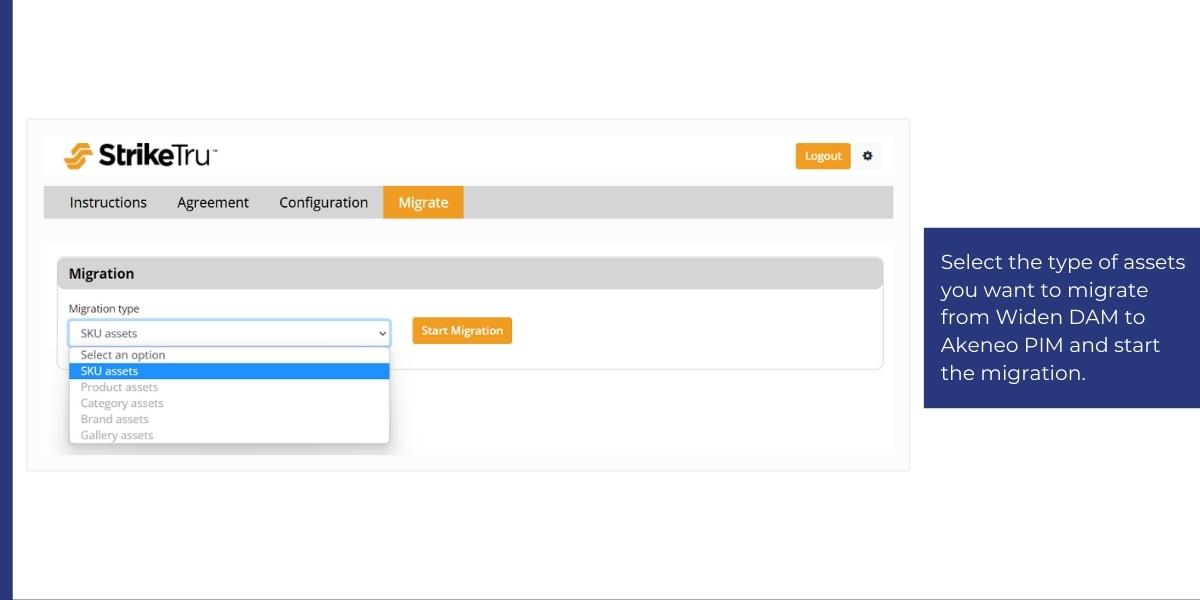This screenshot has height=600, width=1200.
Task: Click the Logout button
Action: pos(823,156)
